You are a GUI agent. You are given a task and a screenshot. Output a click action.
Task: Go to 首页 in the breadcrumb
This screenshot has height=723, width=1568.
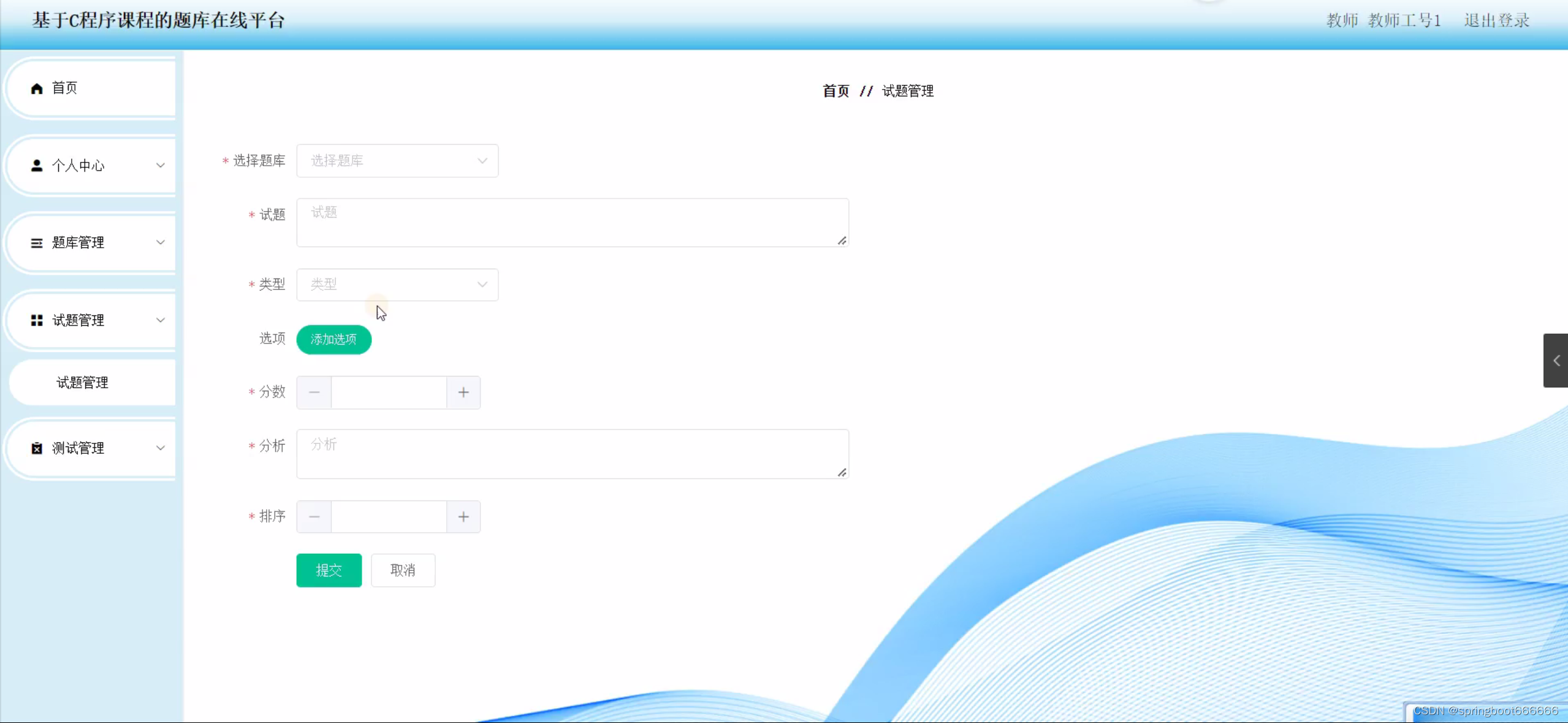(835, 91)
